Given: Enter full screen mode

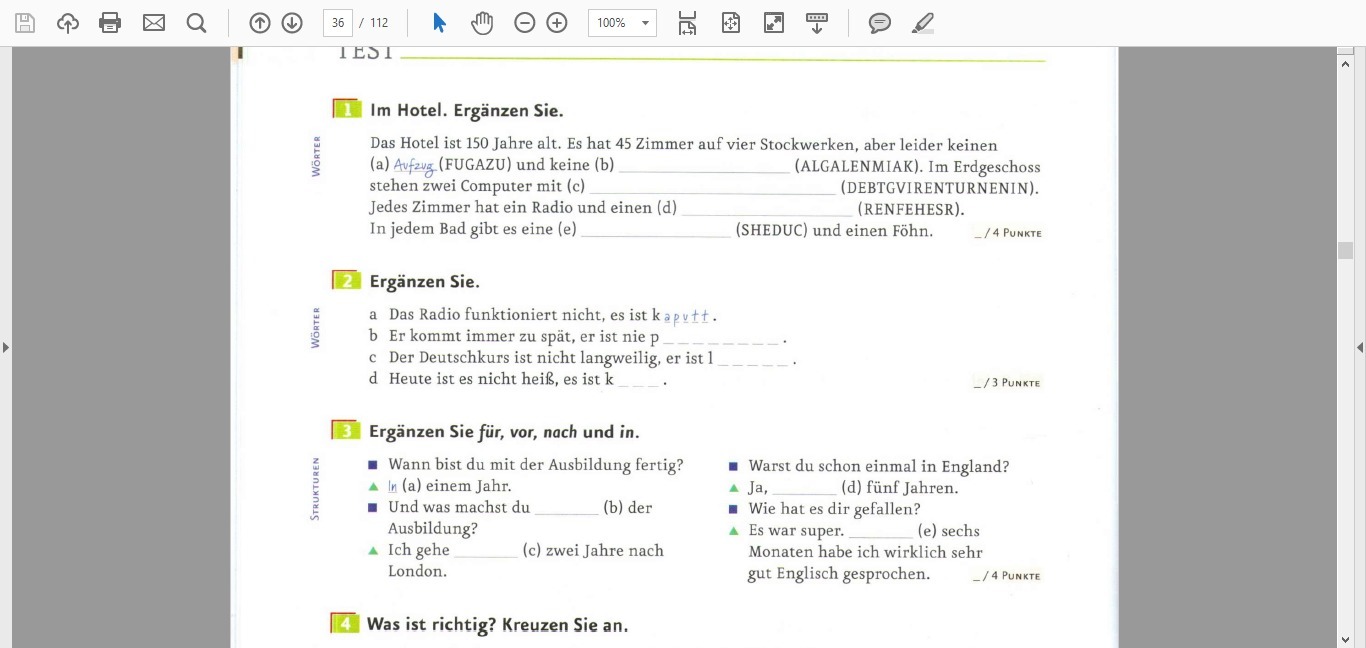Looking at the screenshot, I should (x=774, y=23).
